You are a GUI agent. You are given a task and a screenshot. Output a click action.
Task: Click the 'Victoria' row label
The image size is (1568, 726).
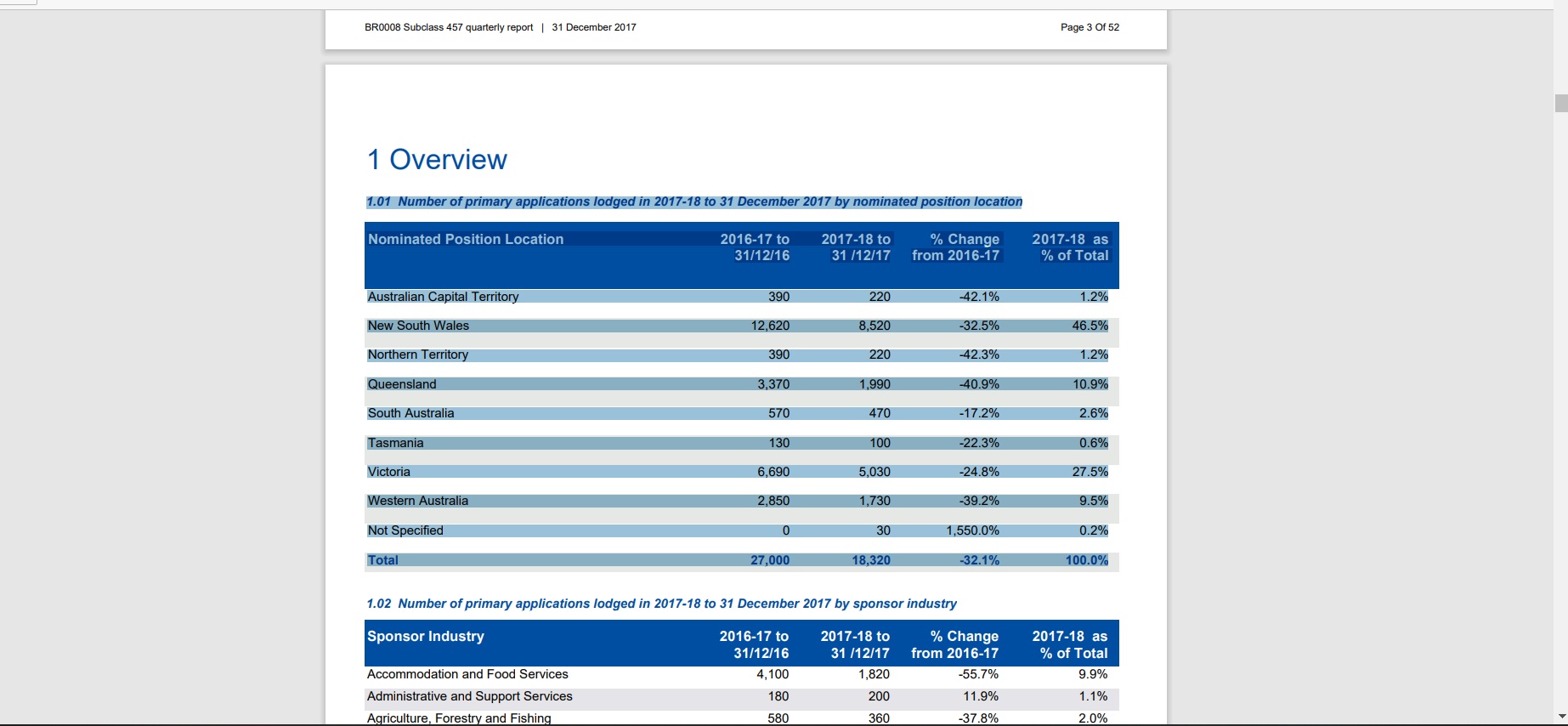pyautogui.click(x=388, y=472)
